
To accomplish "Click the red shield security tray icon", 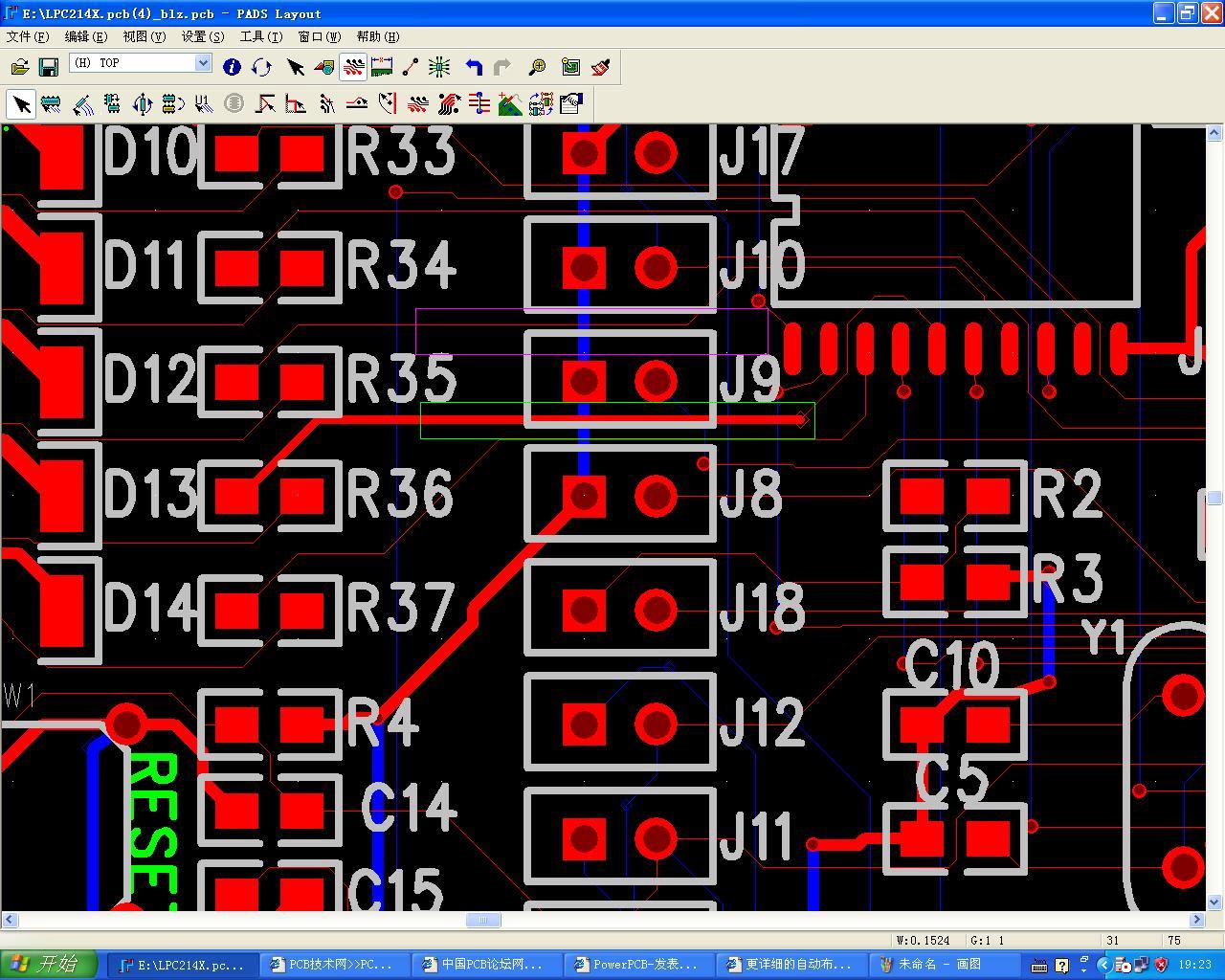I will click(1162, 965).
